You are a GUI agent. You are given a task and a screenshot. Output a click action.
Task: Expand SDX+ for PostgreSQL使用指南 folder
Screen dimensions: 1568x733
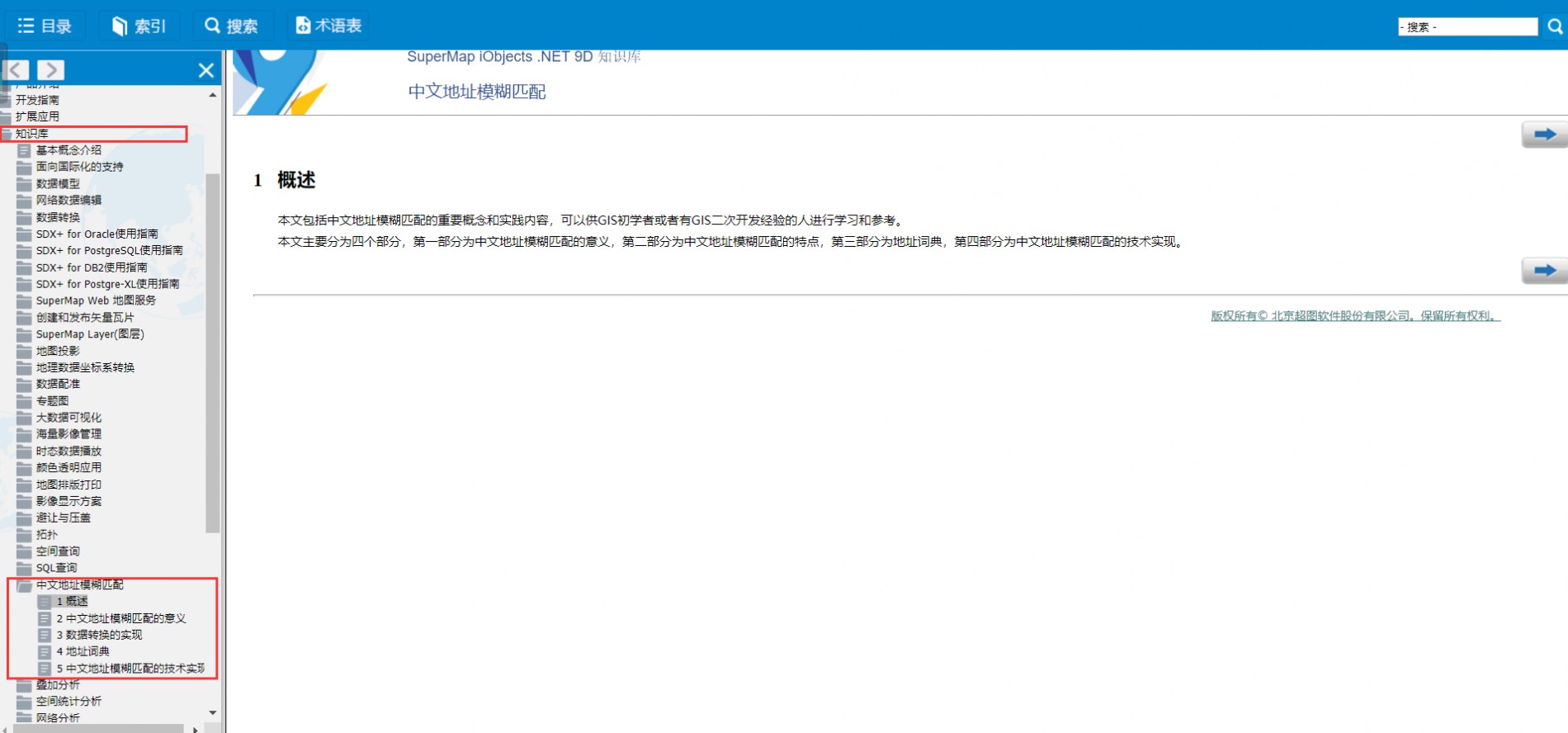109,250
